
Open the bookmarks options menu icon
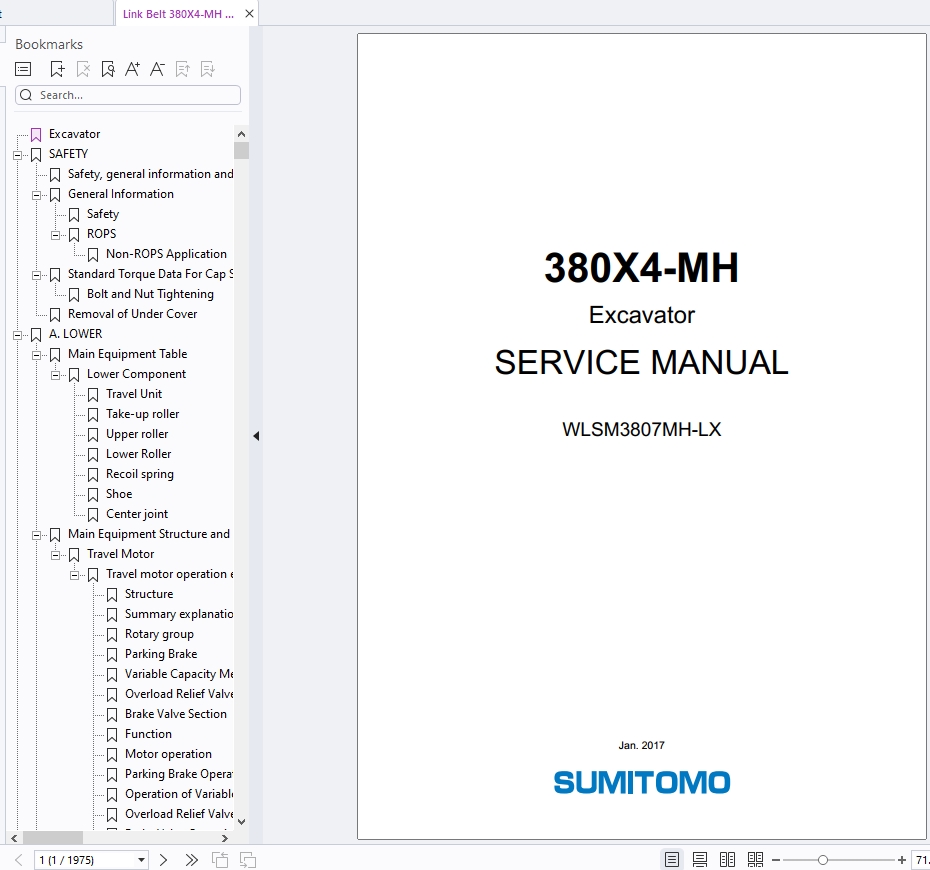pos(23,69)
